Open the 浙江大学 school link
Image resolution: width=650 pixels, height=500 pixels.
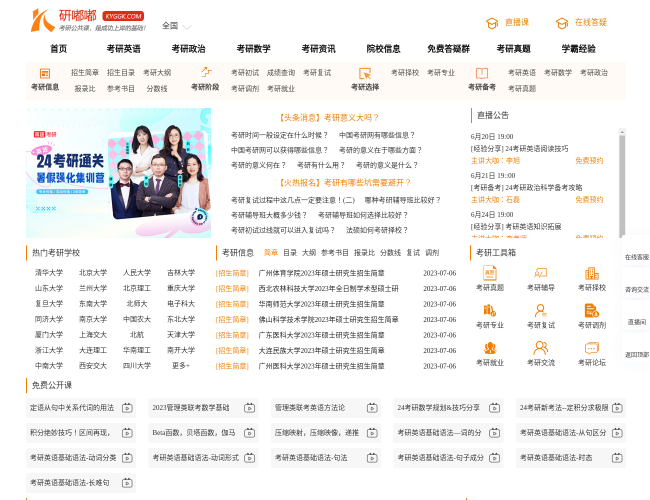click(x=49, y=350)
